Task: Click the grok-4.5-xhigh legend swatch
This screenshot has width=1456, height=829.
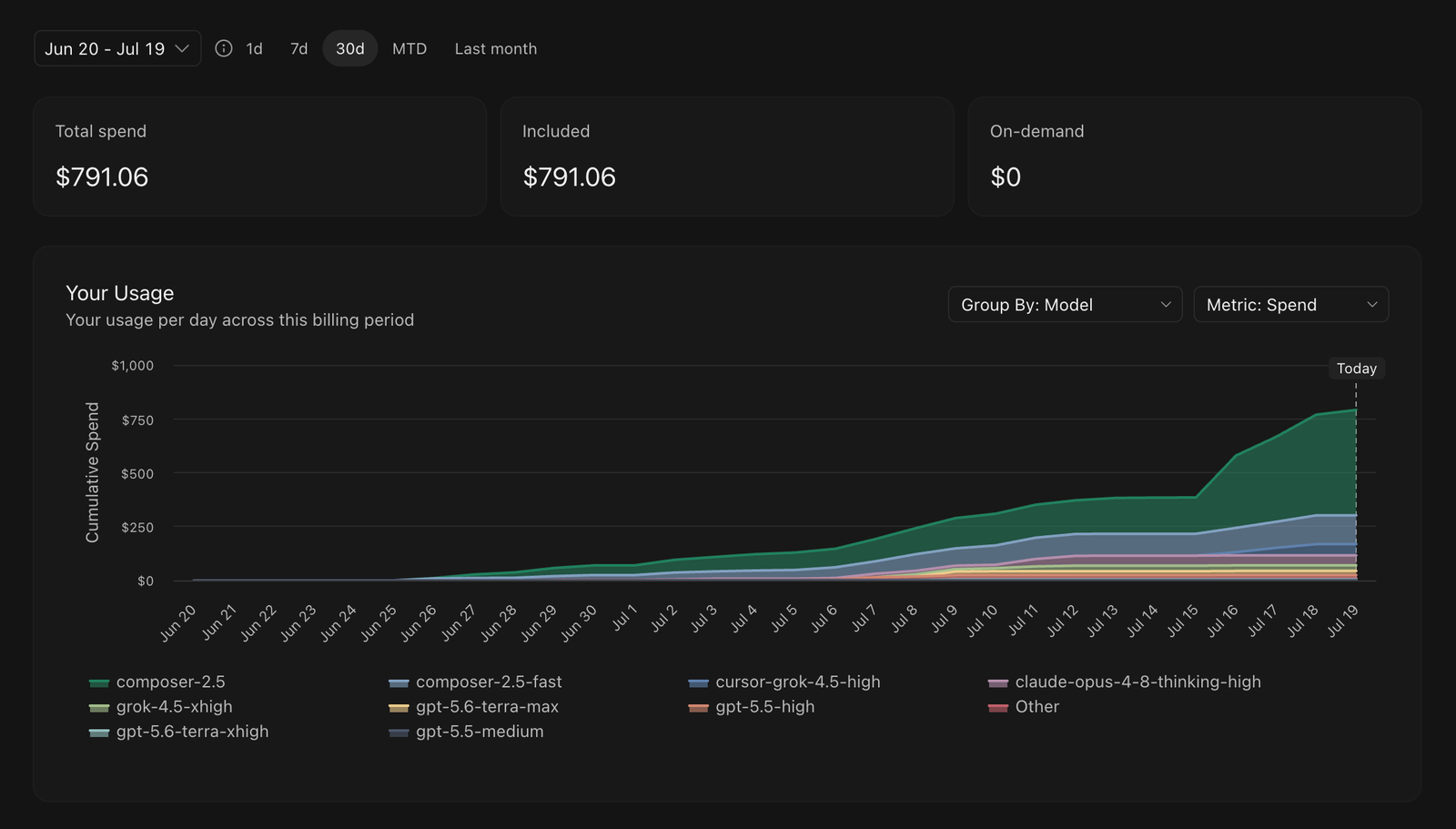Action: point(99,707)
